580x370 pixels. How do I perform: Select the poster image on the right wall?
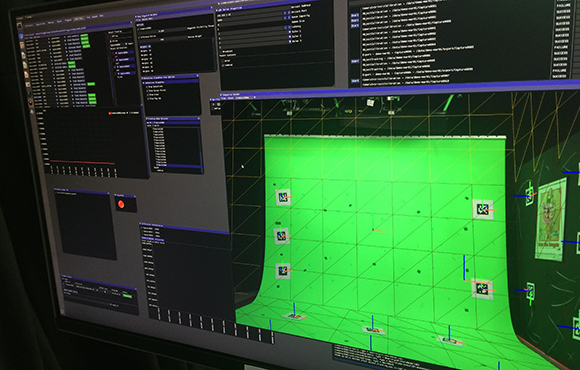click(550, 219)
